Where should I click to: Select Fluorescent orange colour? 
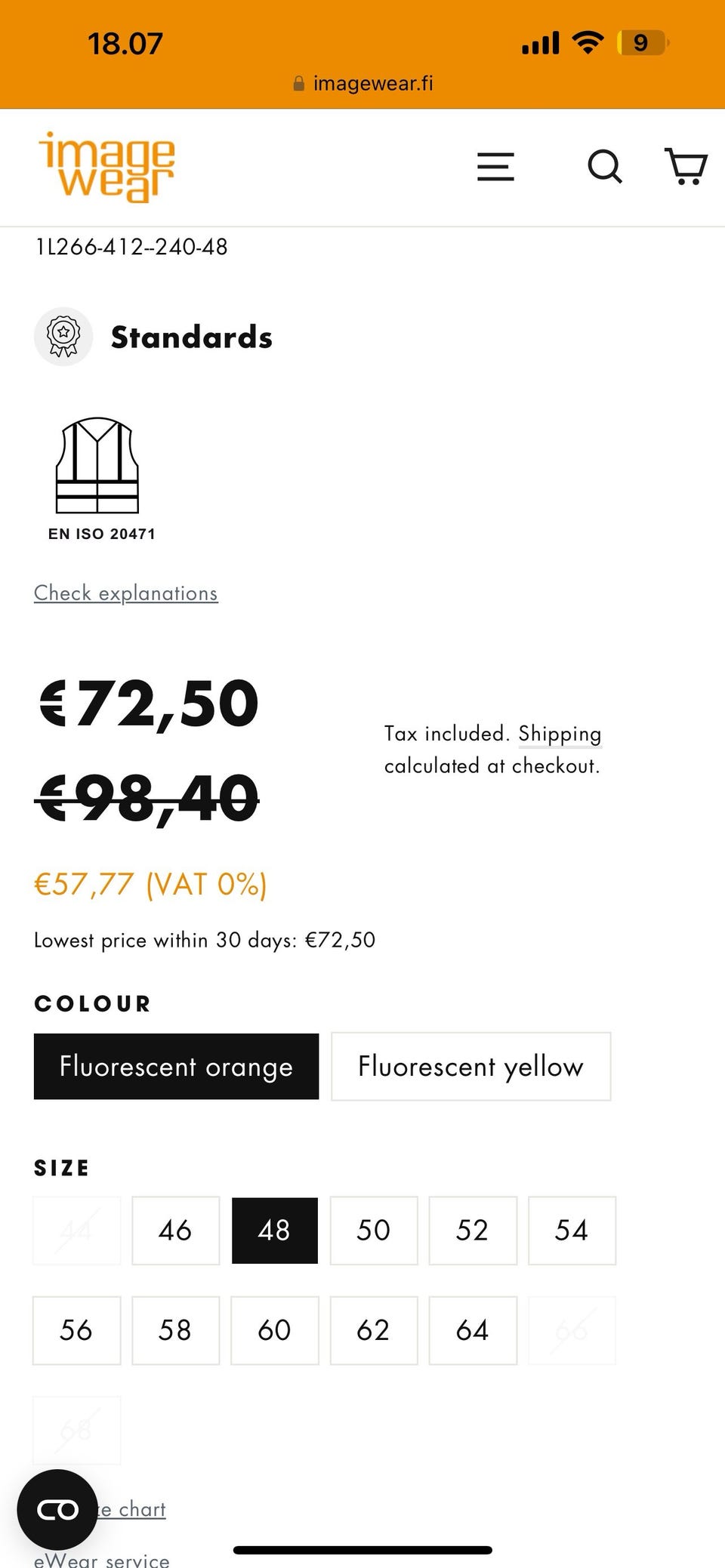[x=176, y=1066]
